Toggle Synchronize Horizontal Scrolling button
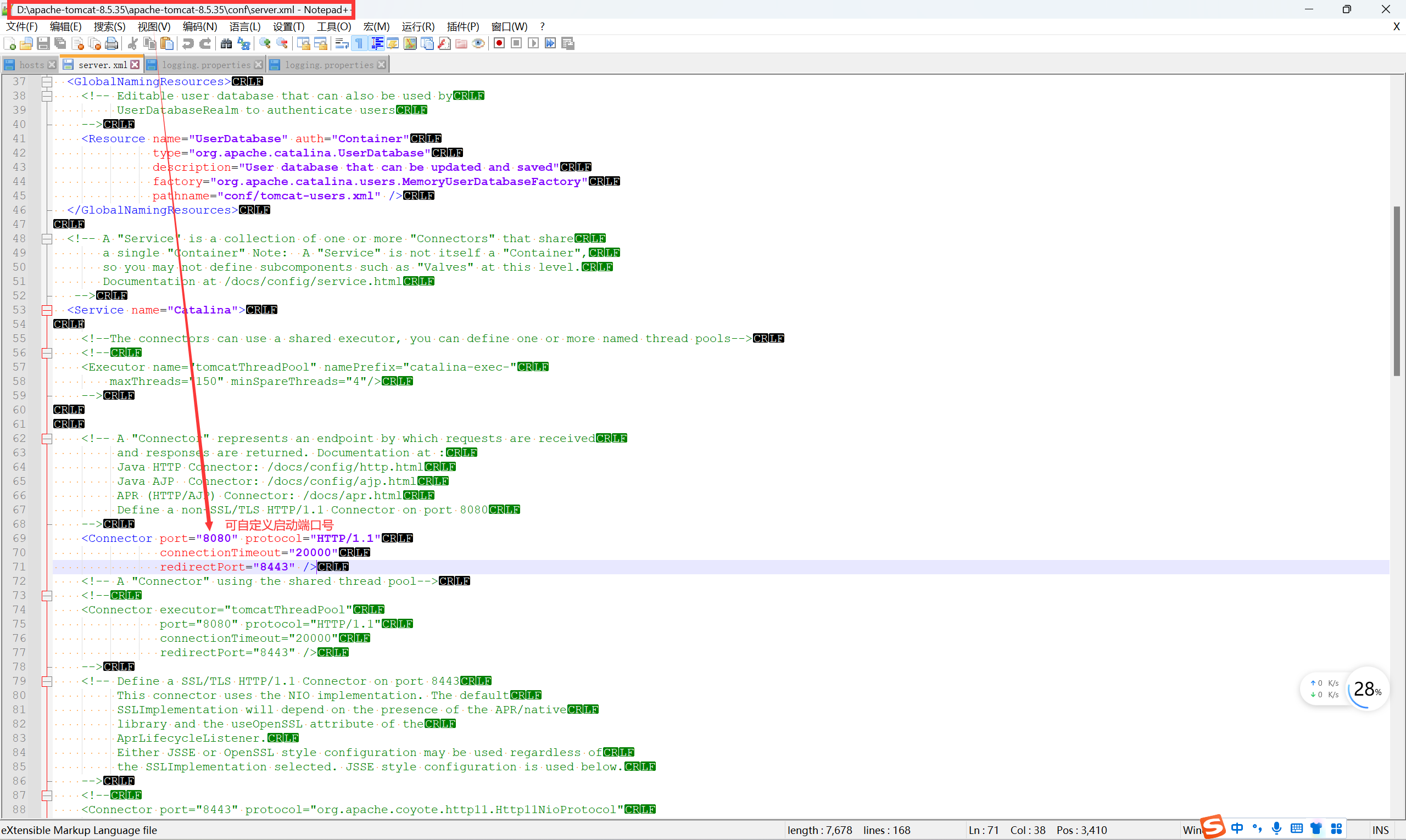 coord(321,43)
